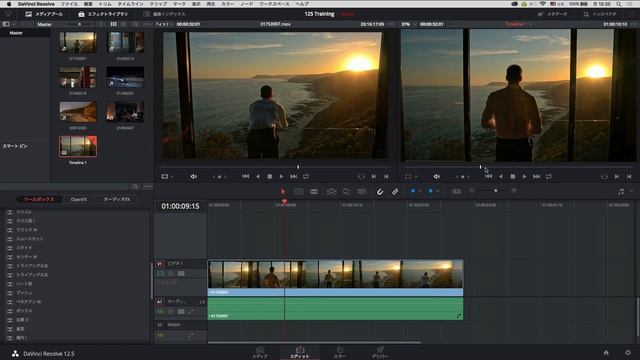Viewport: 640px width, 360px height.
Task: Open the Inspector panel button
Action: (x=600, y=14)
